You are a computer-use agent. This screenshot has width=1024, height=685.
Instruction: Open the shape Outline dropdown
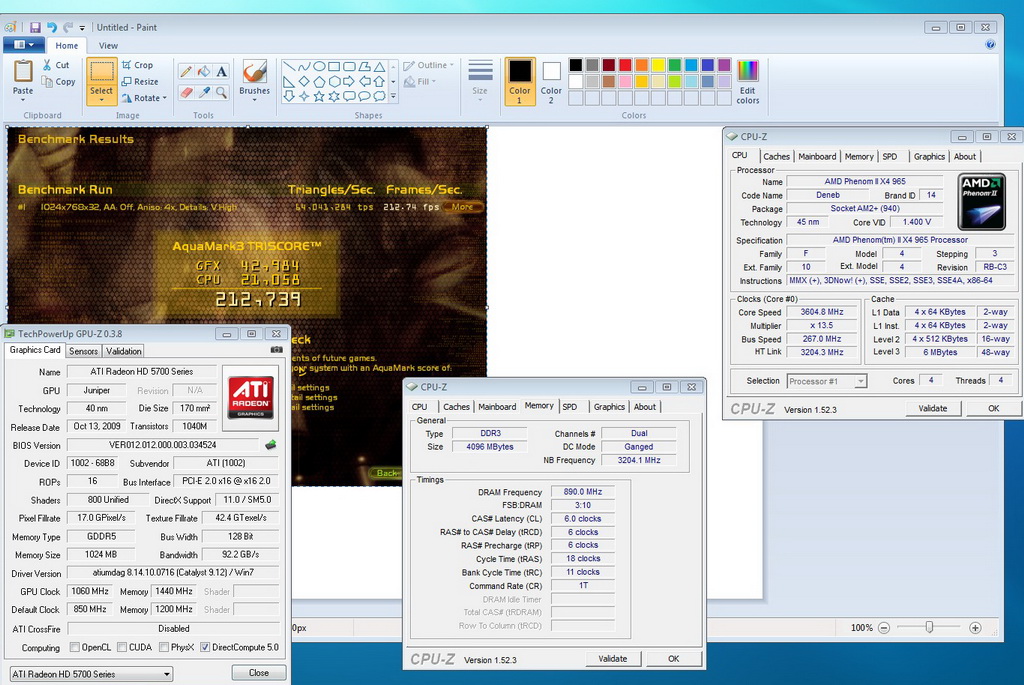coord(429,65)
